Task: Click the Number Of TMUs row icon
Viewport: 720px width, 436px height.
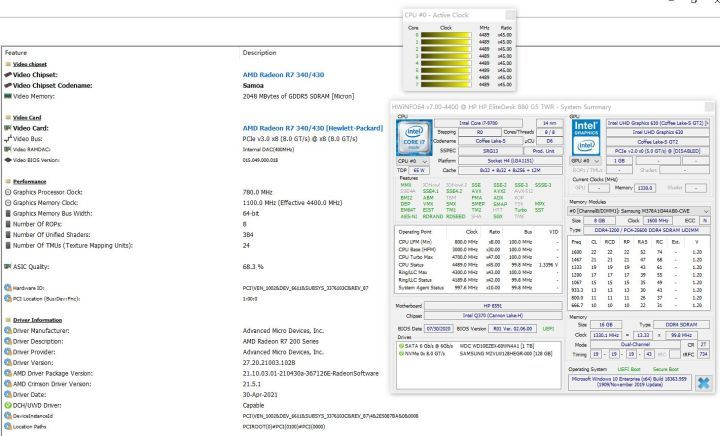Action: click(x=8, y=245)
